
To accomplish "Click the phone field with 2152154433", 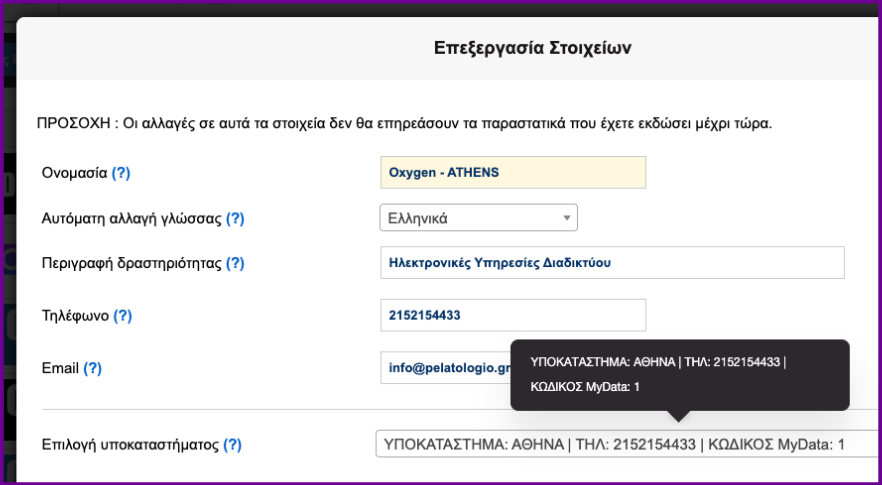I will (x=513, y=315).
